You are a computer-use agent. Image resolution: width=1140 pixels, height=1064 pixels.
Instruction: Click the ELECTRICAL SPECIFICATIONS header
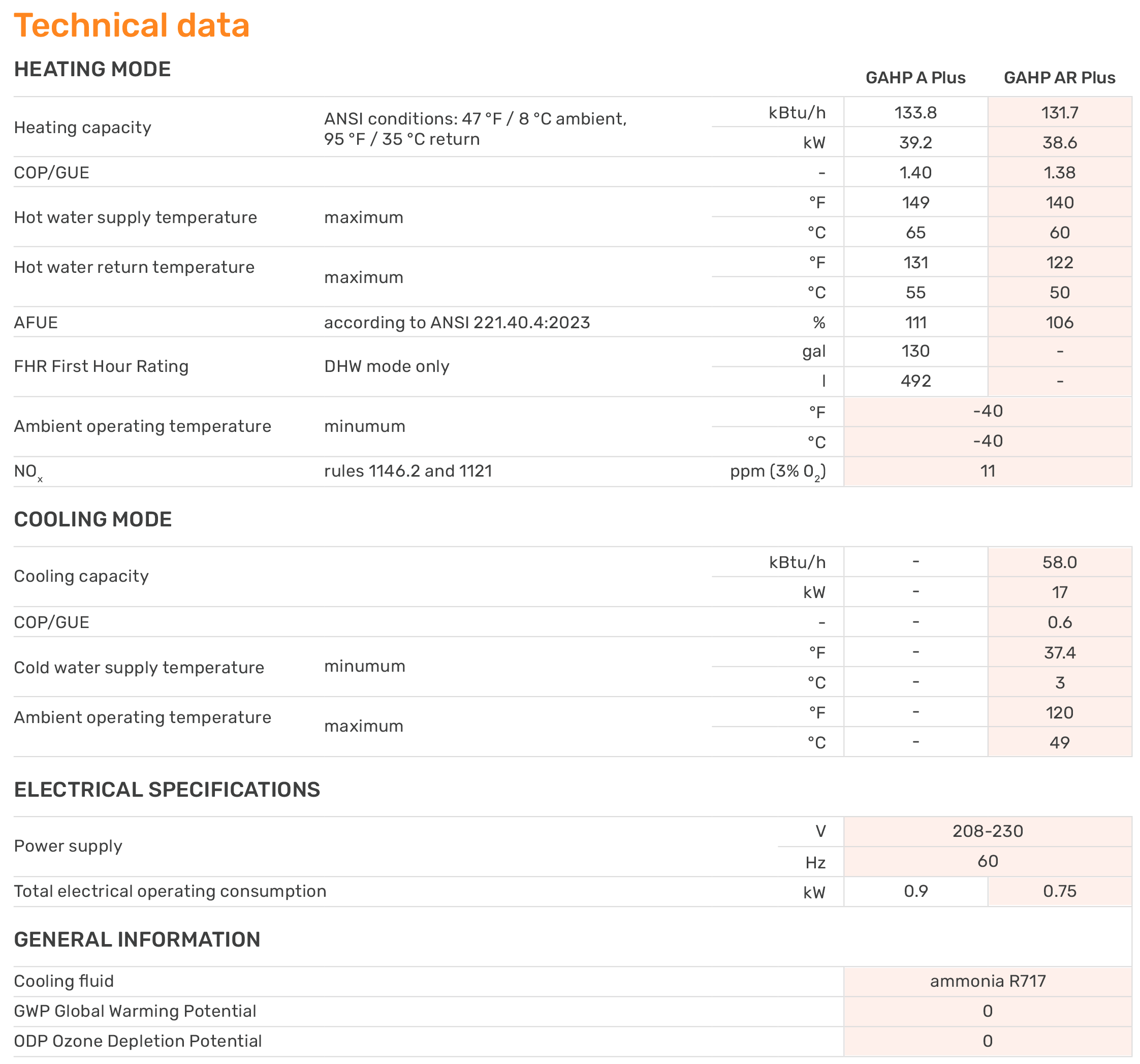pyautogui.click(x=168, y=789)
